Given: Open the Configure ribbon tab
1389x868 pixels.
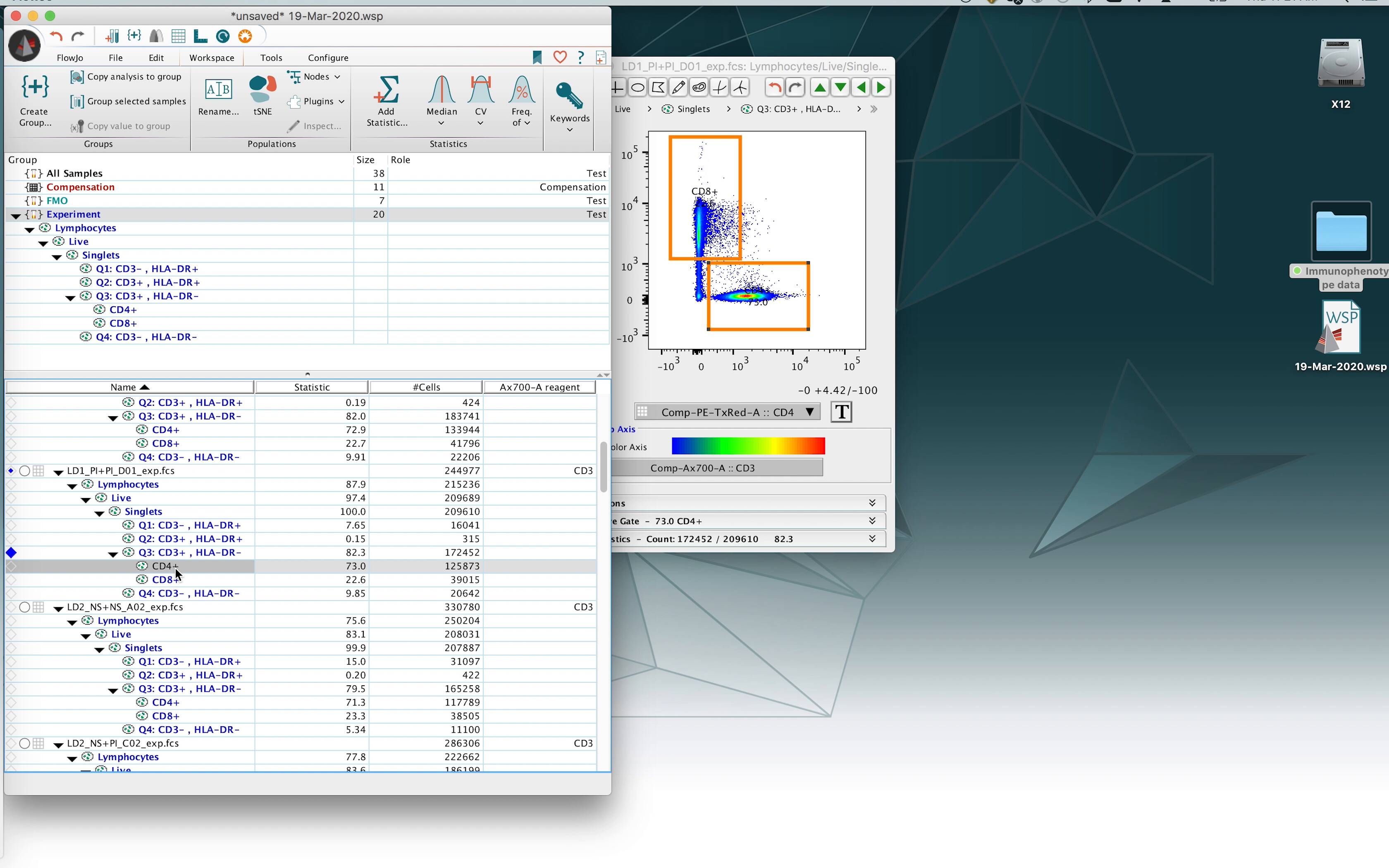Looking at the screenshot, I should coord(328,58).
